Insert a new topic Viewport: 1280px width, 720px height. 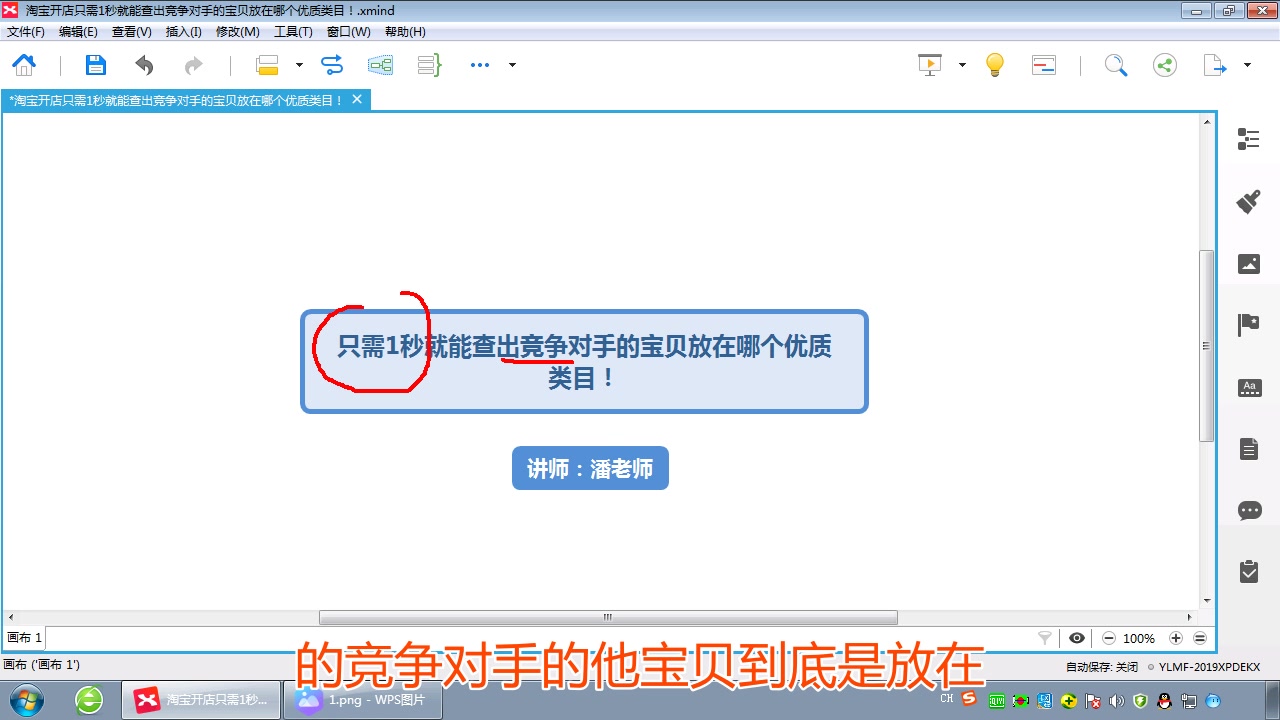(x=267, y=65)
